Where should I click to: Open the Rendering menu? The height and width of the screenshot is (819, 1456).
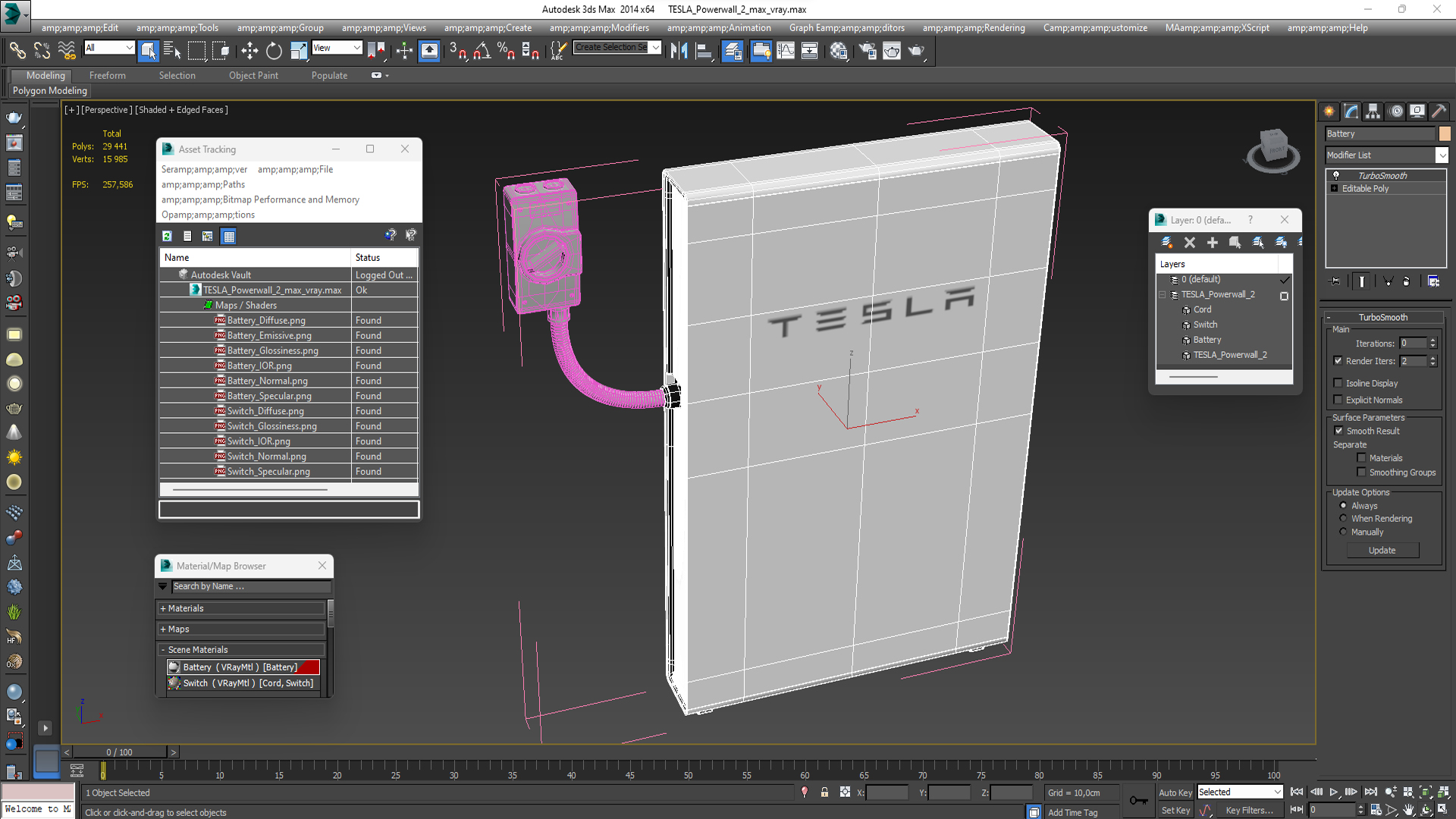(x=974, y=28)
